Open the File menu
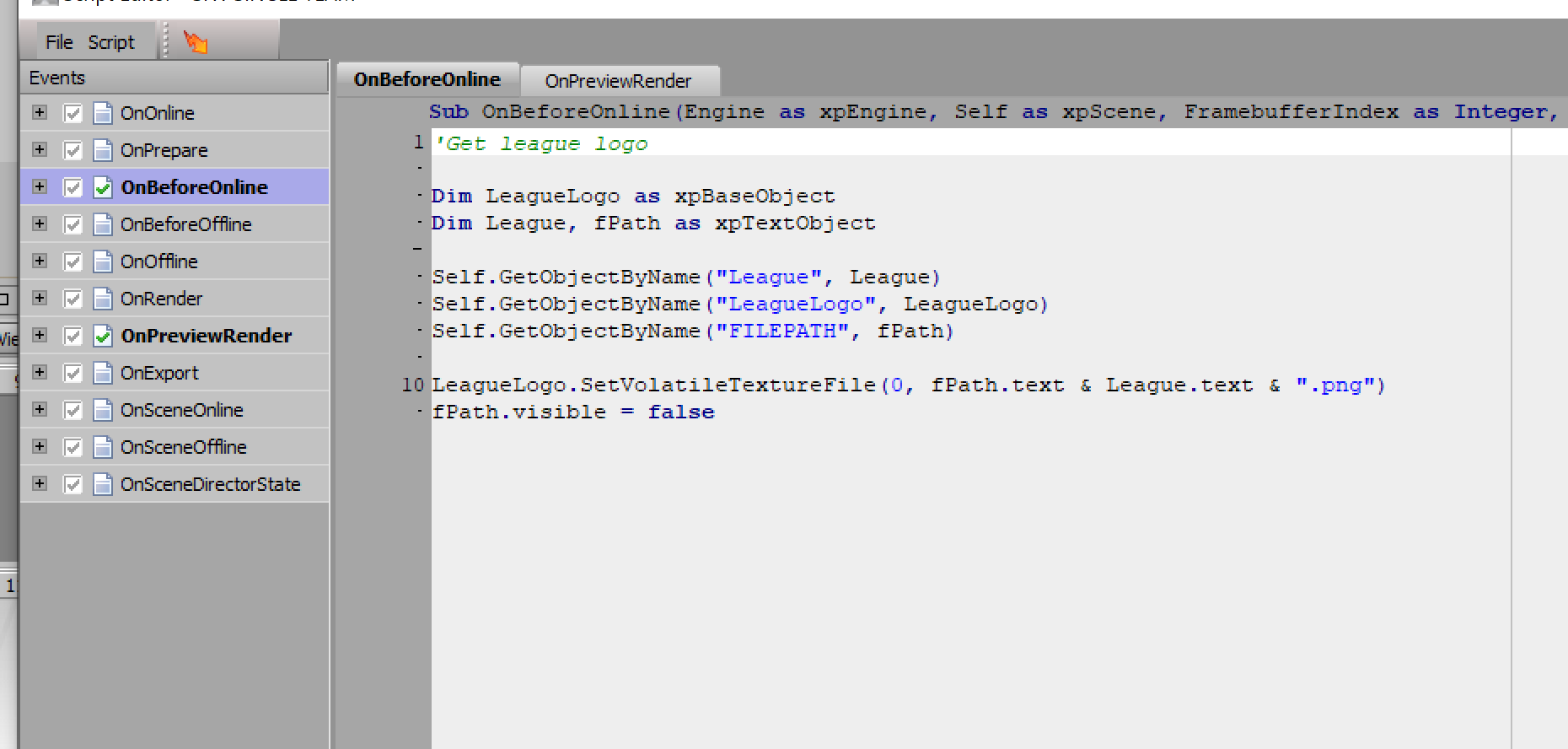This screenshot has height=749, width=1568. coord(59,42)
